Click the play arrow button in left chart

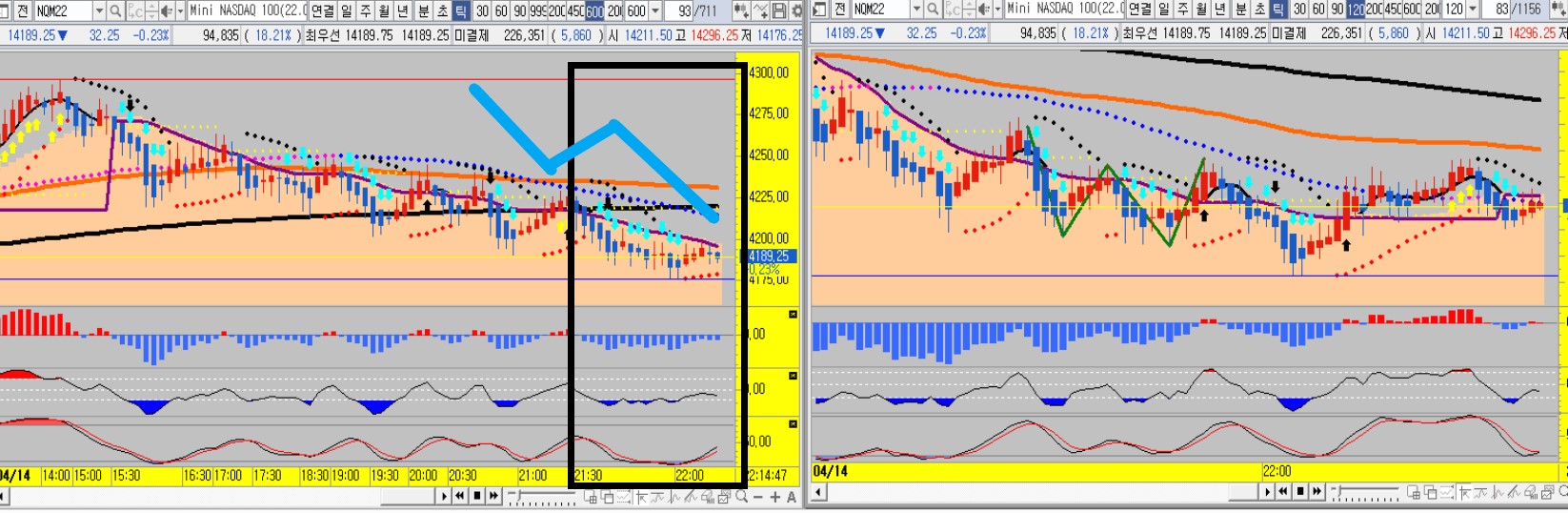tap(444, 496)
